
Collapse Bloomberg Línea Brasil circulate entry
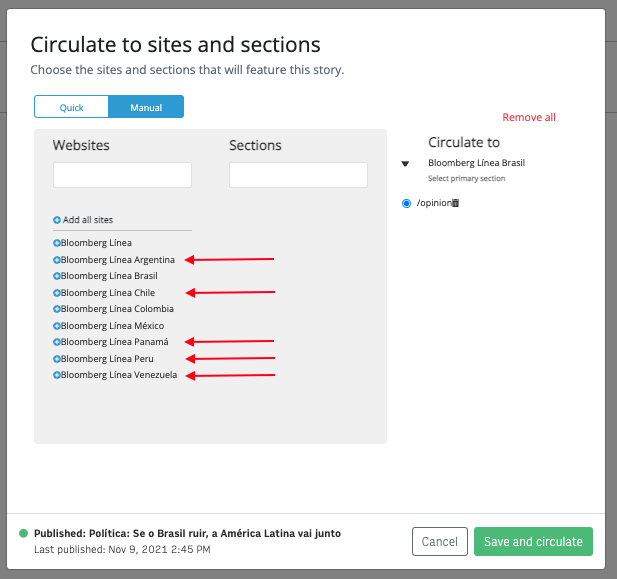coord(405,164)
